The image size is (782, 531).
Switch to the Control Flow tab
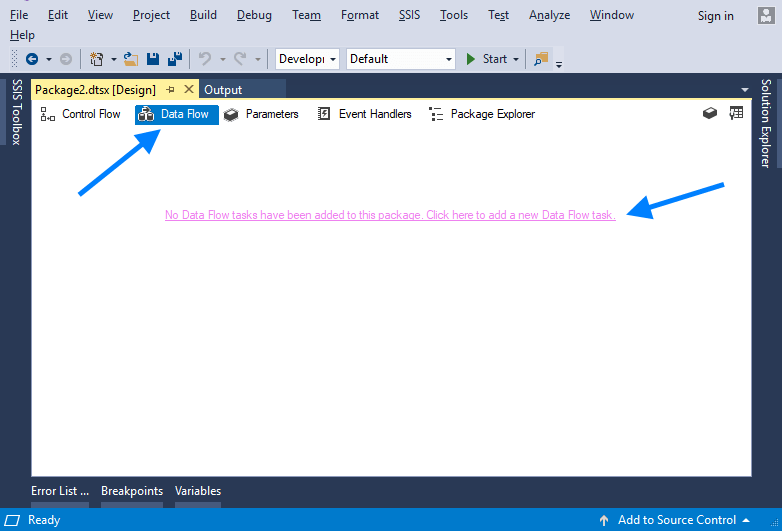click(81, 114)
